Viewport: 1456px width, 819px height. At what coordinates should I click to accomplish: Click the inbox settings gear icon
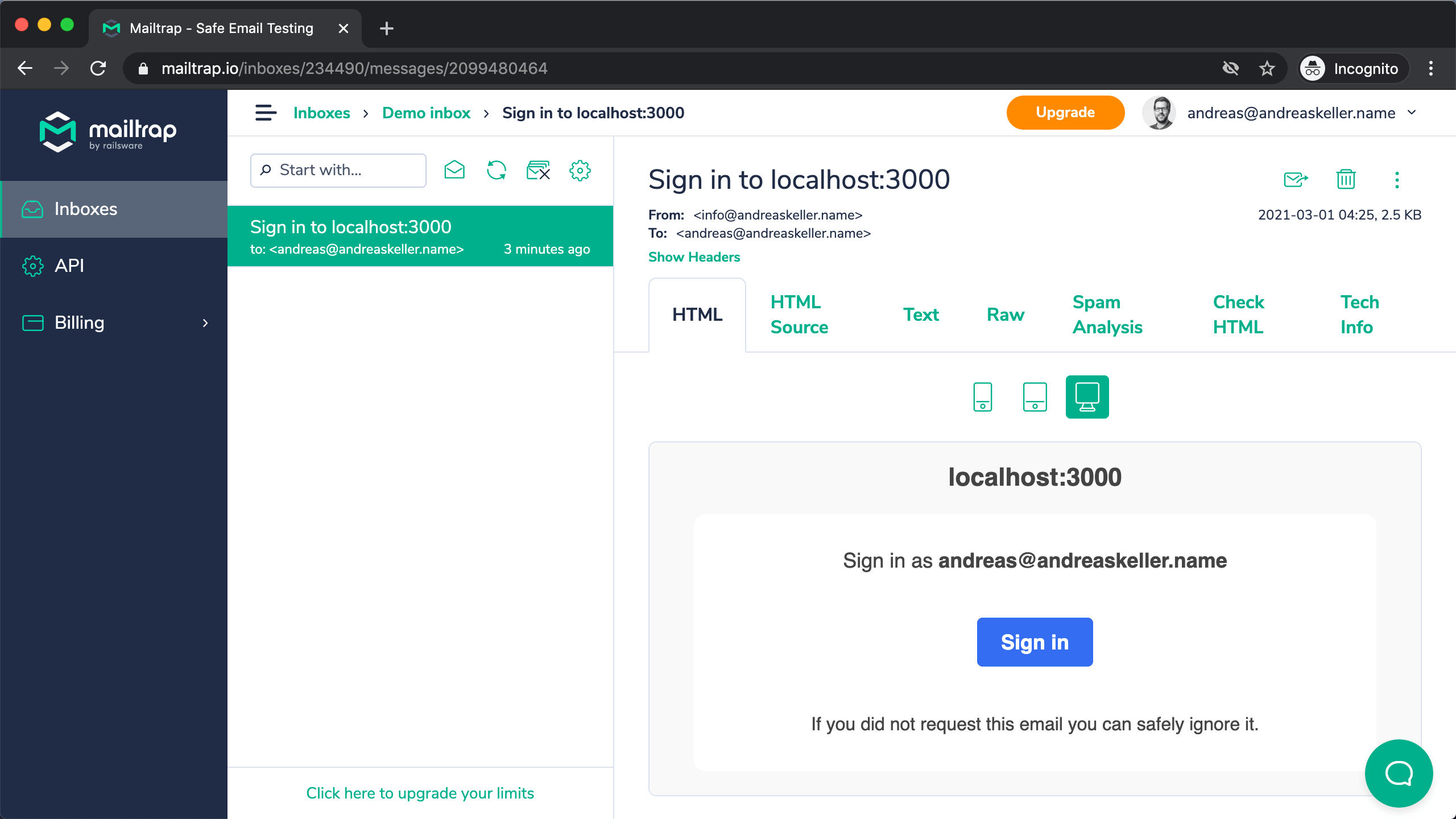tap(580, 170)
